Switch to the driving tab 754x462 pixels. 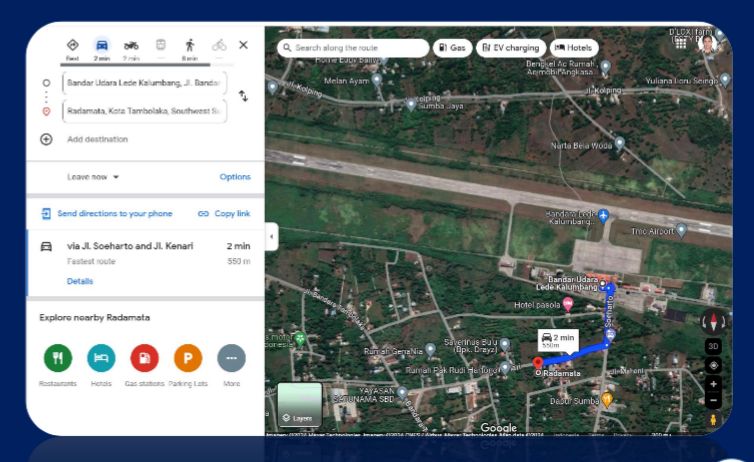[x=101, y=45]
